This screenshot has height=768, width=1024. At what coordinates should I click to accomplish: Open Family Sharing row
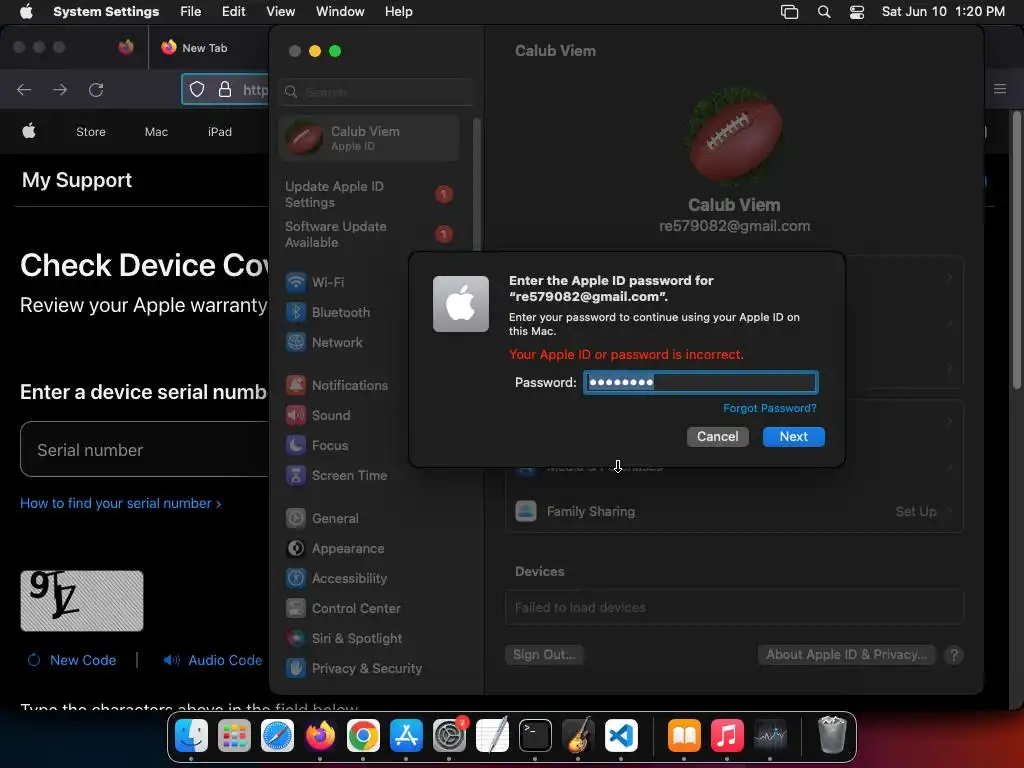[x=734, y=511]
